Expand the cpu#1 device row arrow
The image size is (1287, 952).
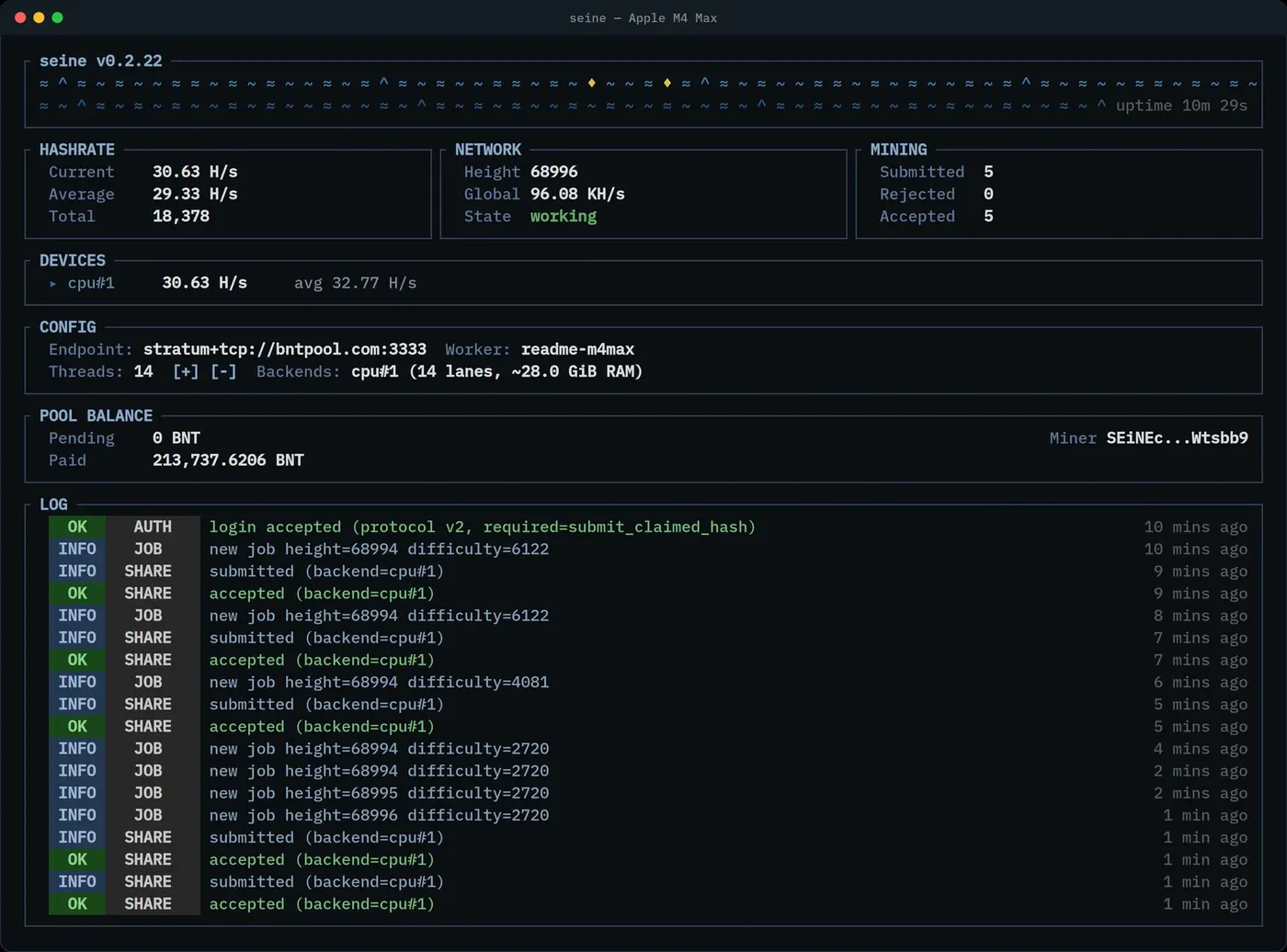[53, 283]
